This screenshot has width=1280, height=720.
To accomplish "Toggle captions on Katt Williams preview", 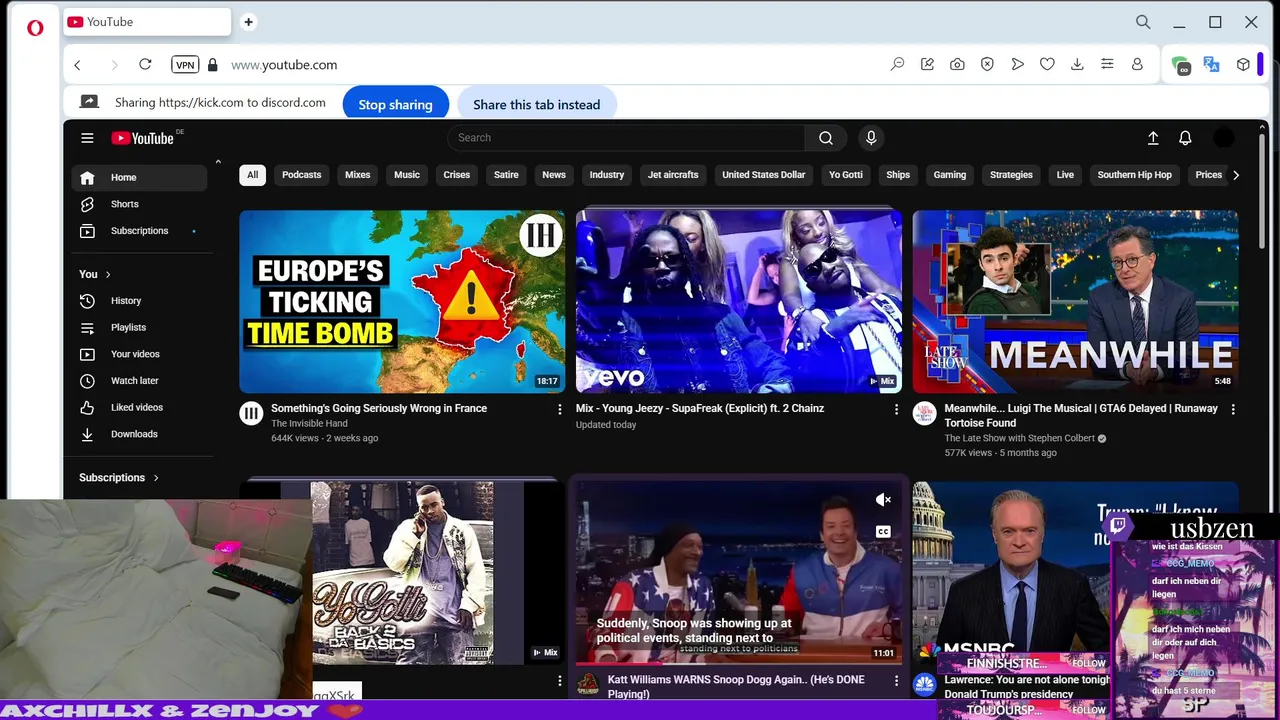I will pos(883,532).
